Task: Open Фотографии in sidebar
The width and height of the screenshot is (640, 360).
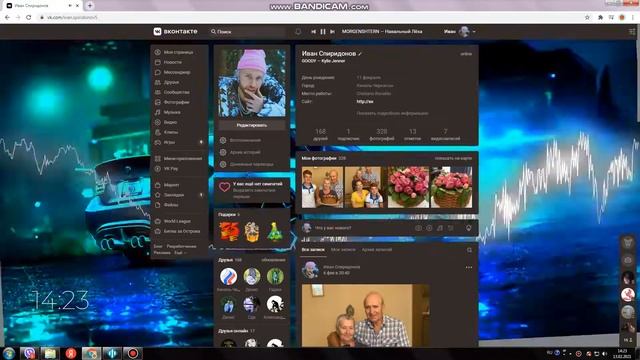Action: coord(178,102)
